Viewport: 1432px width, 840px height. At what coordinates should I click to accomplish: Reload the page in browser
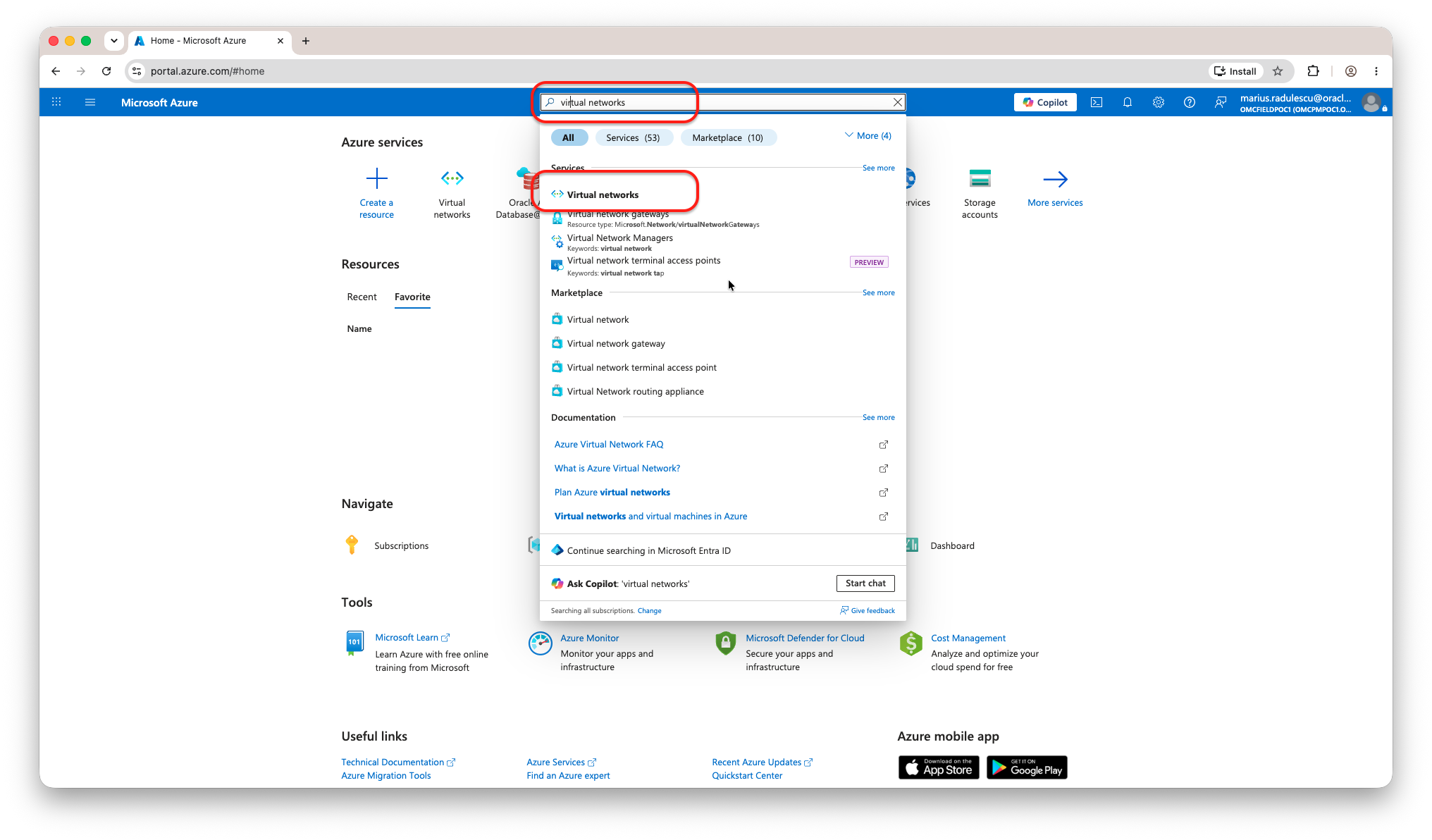pyautogui.click(x=106, y=71)
